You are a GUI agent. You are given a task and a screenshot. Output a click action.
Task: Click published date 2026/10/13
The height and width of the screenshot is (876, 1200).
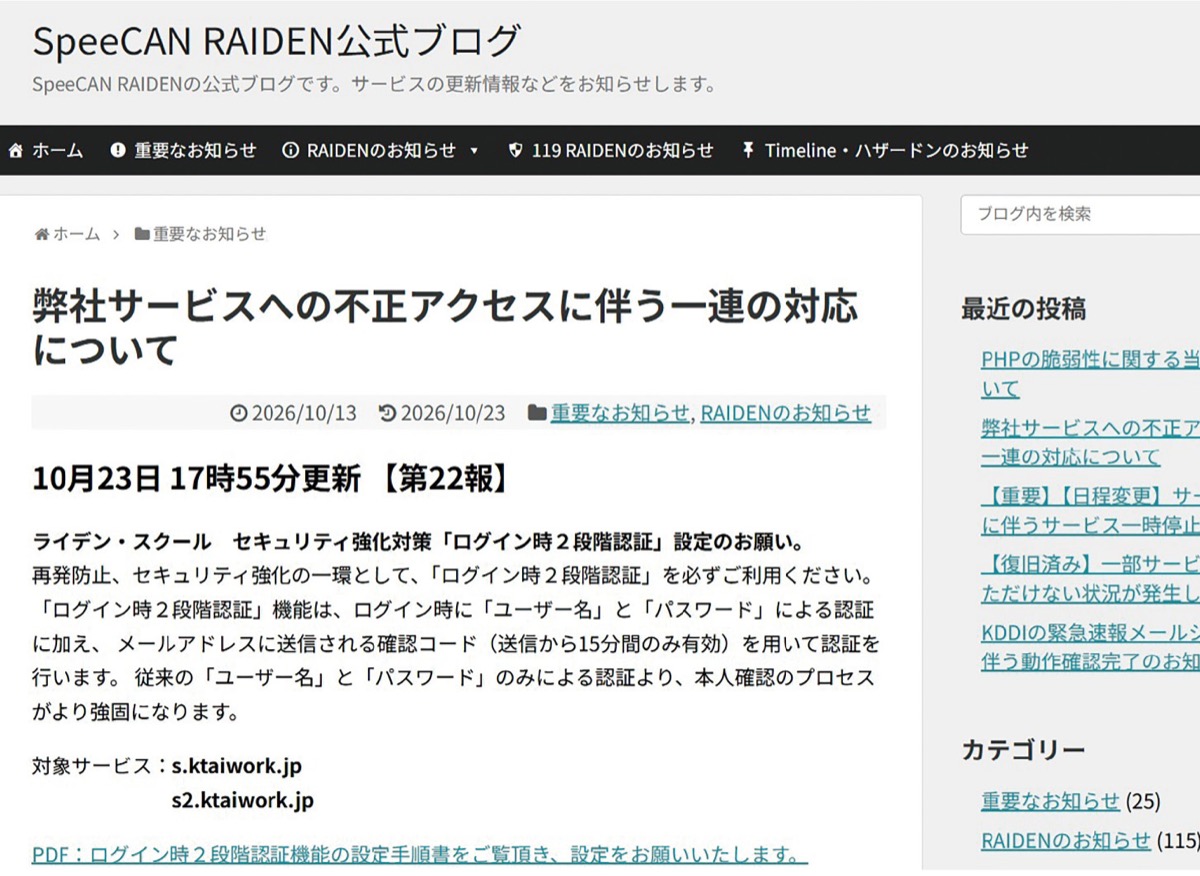[x=304, y=413]
